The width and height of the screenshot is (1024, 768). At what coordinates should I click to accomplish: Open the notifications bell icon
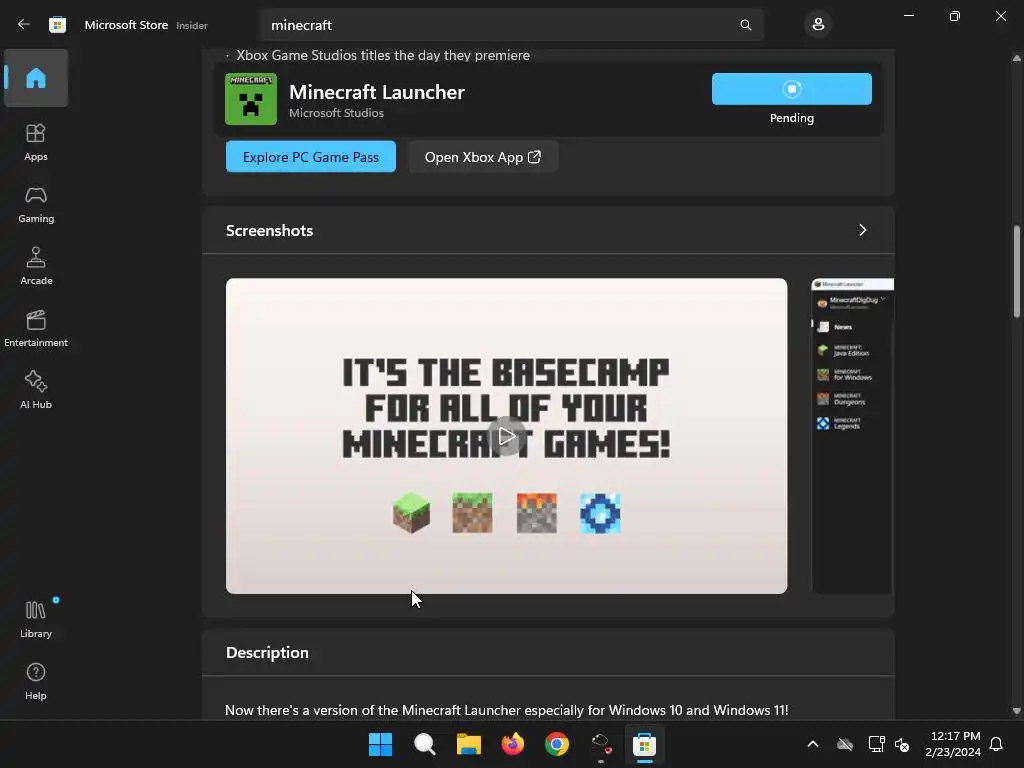996,744
